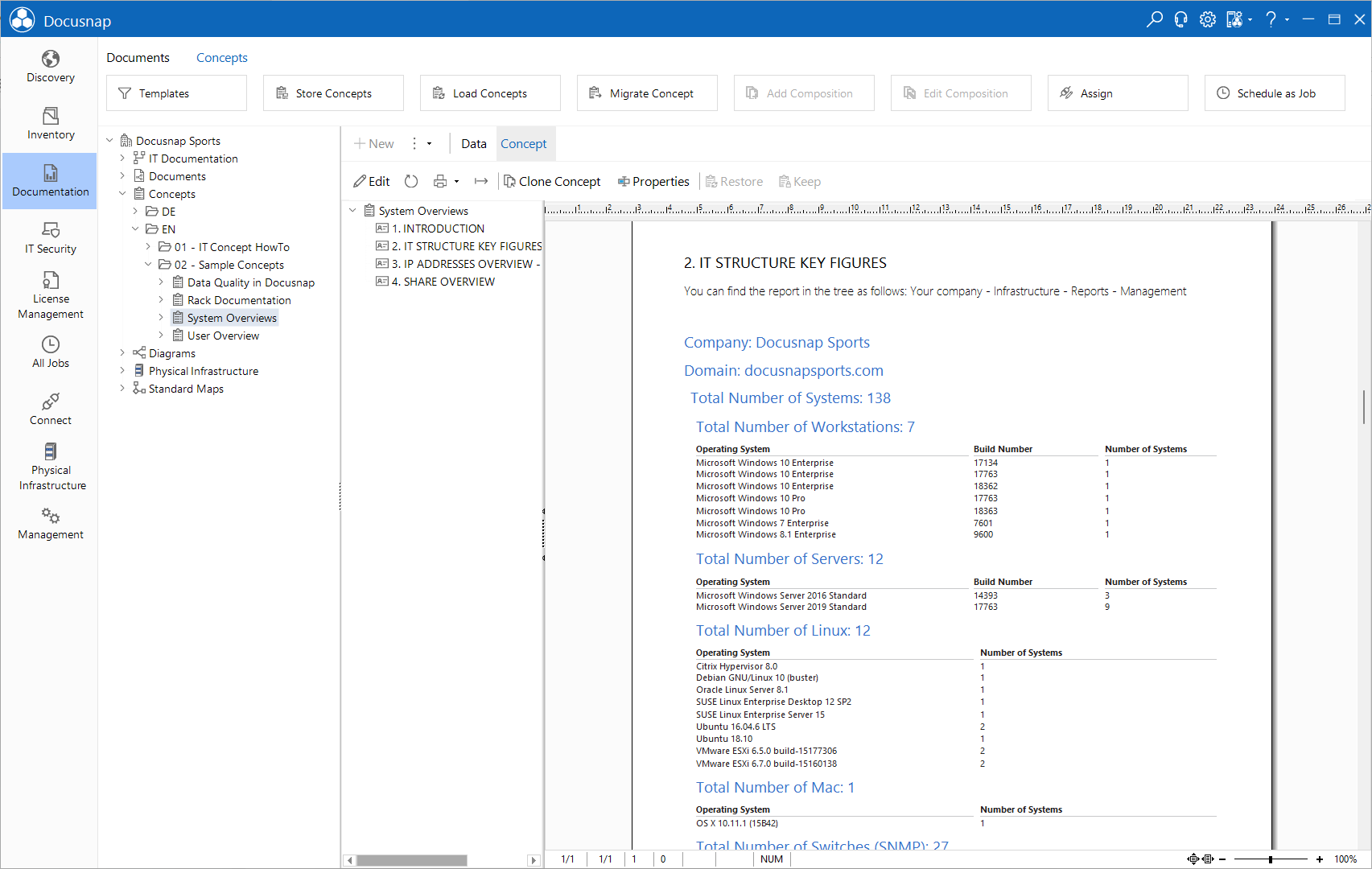Switch to the Concepts tab
Image resolution: width=1372 pixels, height=869 pixels.
pyautogui.click(x=221, y=58)
